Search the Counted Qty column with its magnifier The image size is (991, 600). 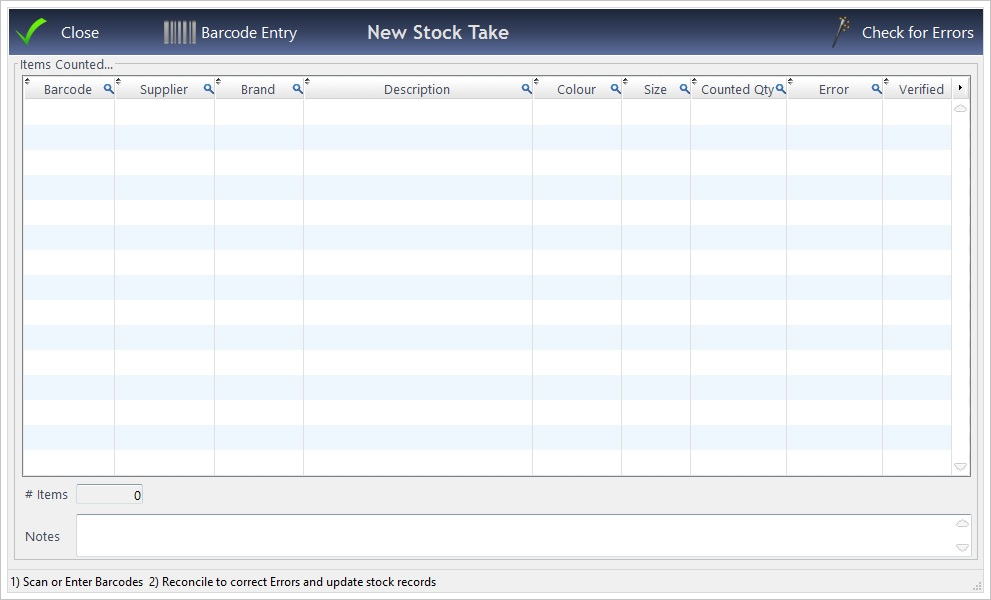[x=781, y=89]
